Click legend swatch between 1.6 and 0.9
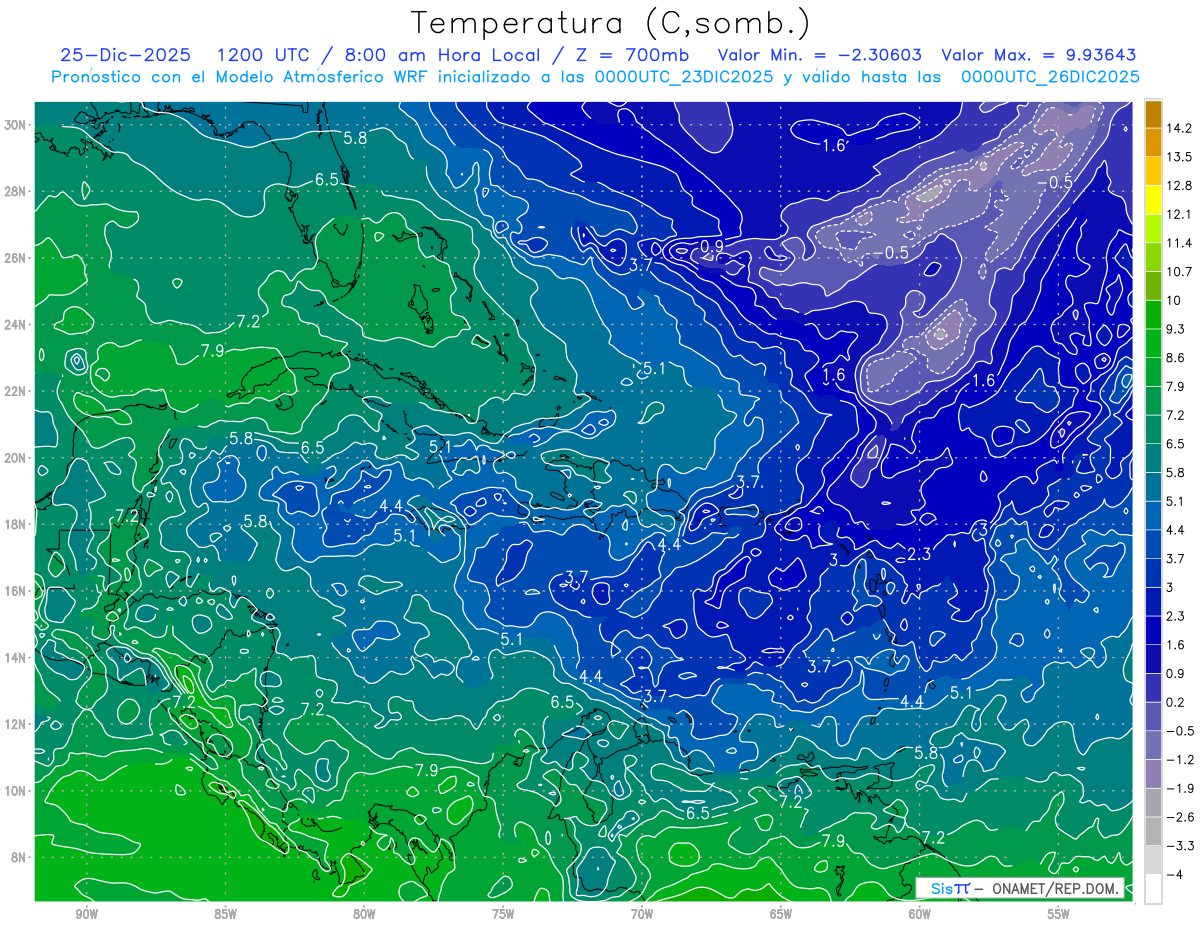Screen dimensions: 1200x927 click(x=1153, y=658)
